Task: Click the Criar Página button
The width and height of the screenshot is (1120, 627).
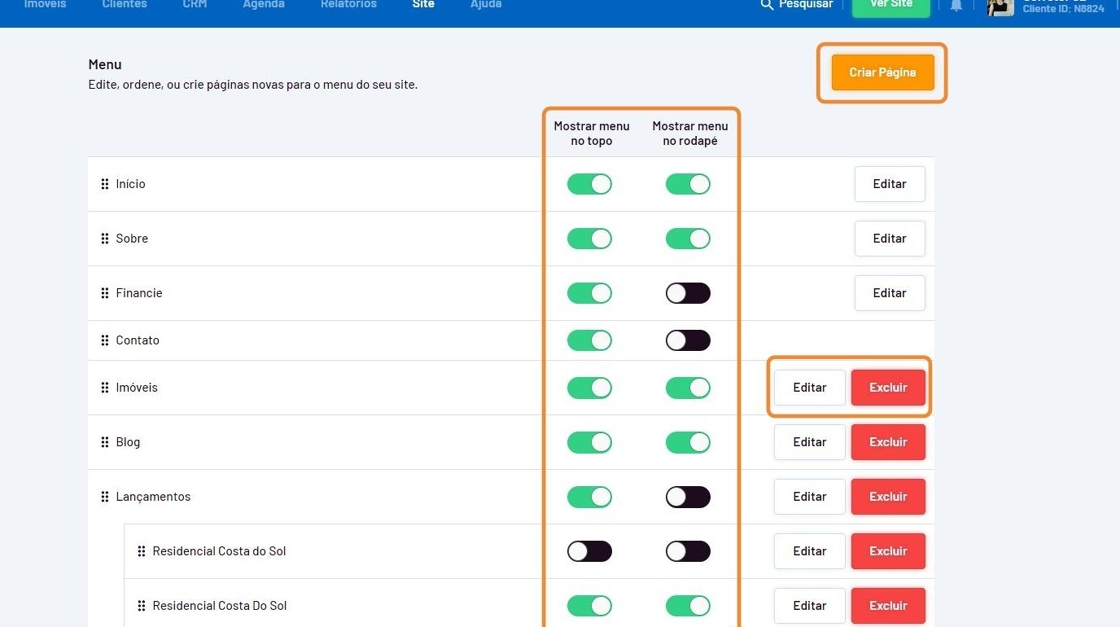Action: [882, 72]
